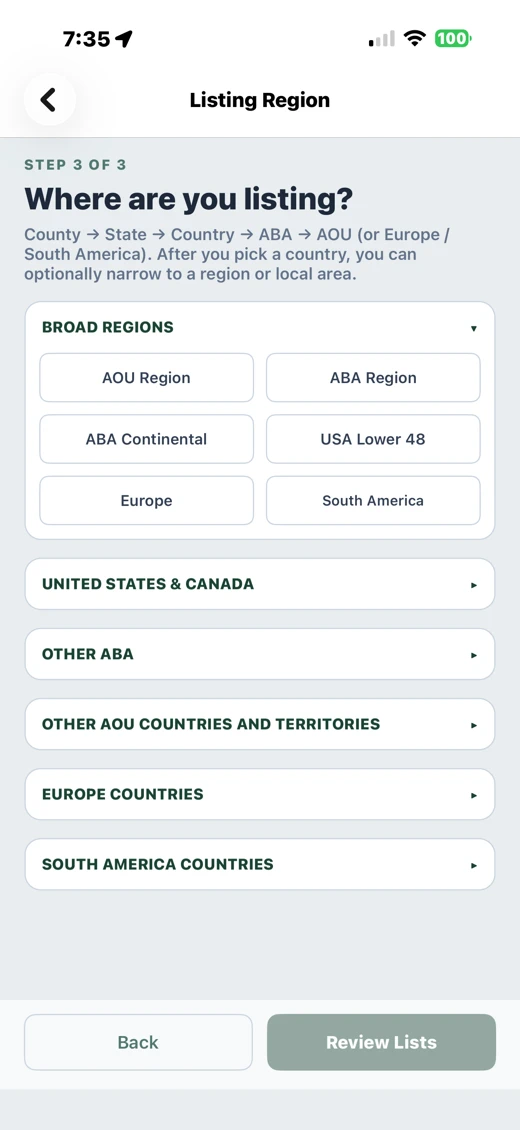520x1130 pixels.
Task: Tap the Broad Regions header label
Action: [x=108, y=327]
